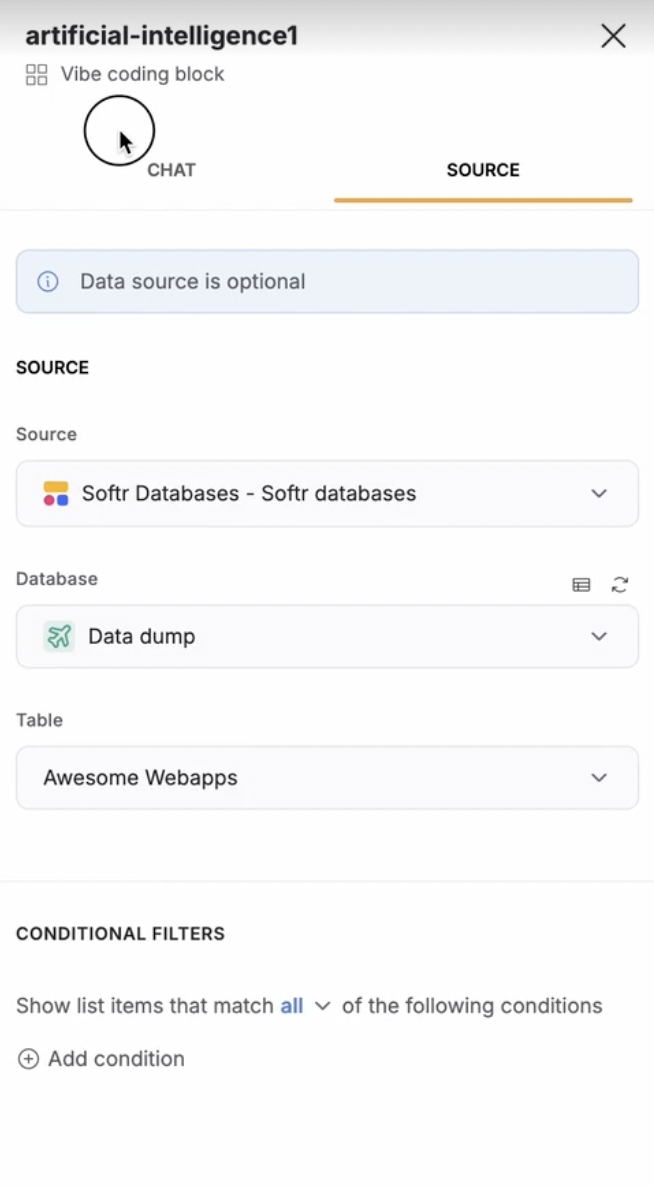Click the info icon in the banner
This screenshot has width=654, height=1186.
point(48,282)
